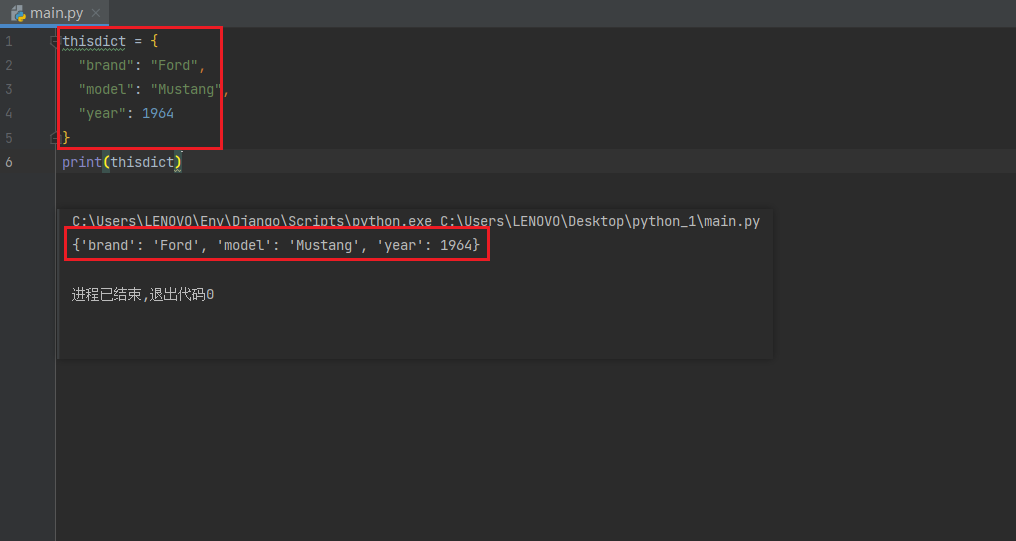The image size is (1016, 541).
Task: Click the Python file icon on main.py tab
Action: point(17,13)
